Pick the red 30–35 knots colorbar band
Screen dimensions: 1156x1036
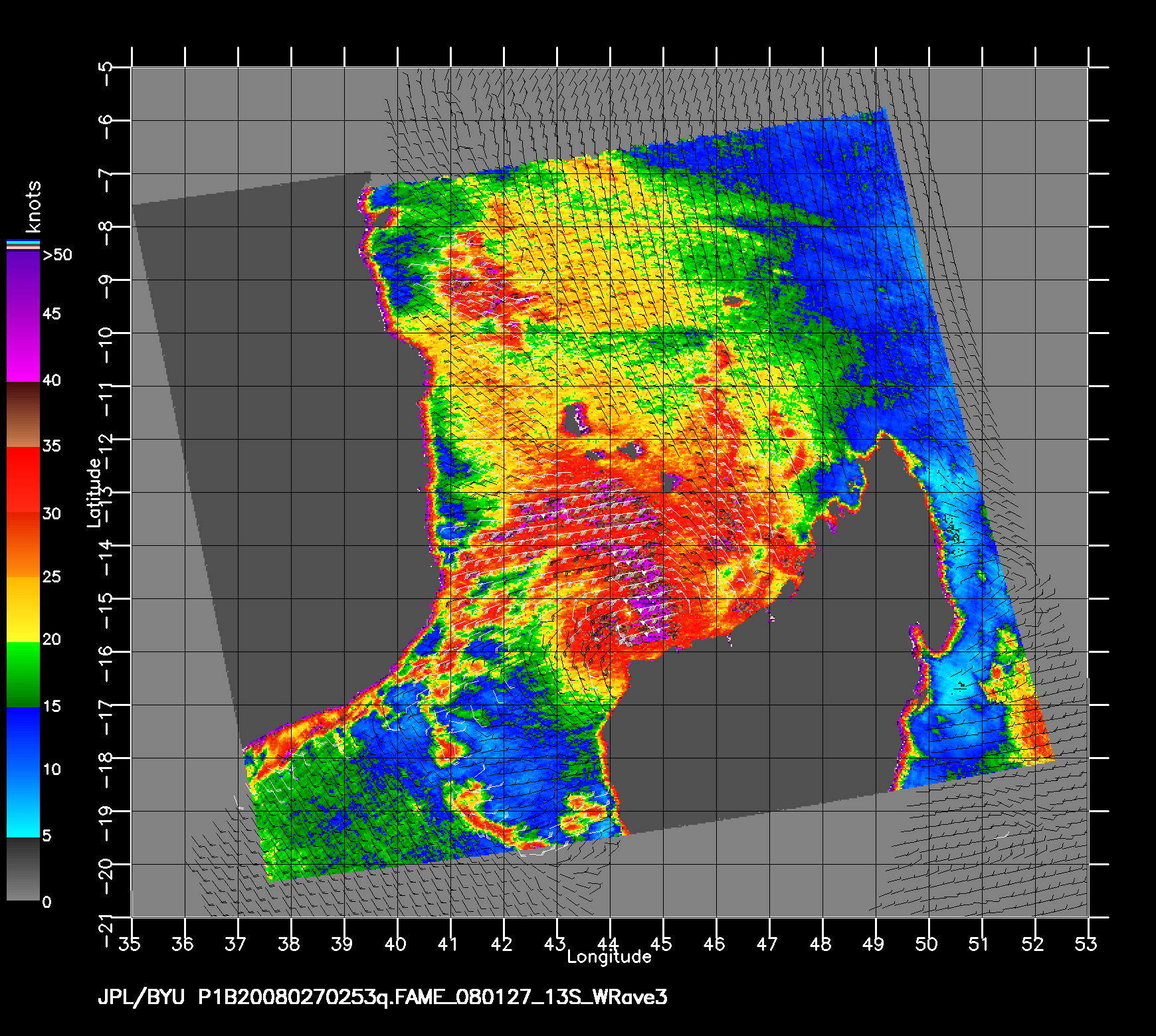click(23, 479)
